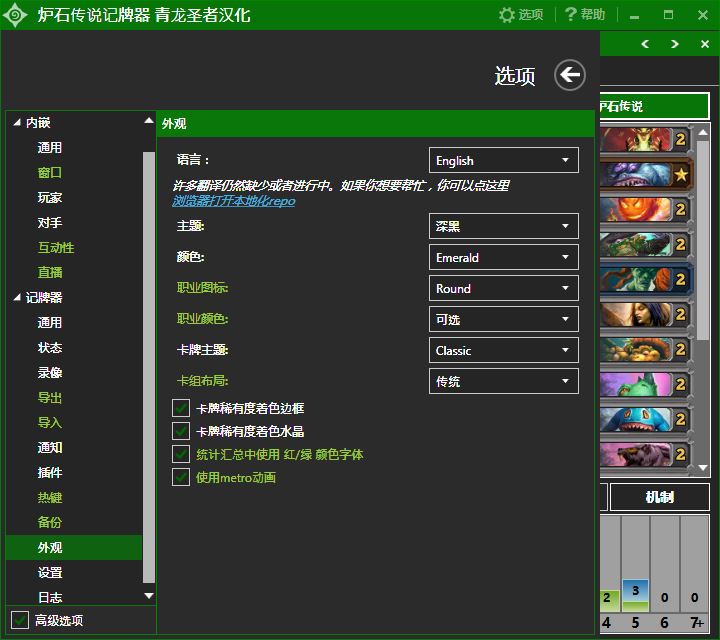Image resolution: width=720 pixels, height=640 pixels.
Task: Click the deck list scroll-up arrow
Action: (703, 133)
